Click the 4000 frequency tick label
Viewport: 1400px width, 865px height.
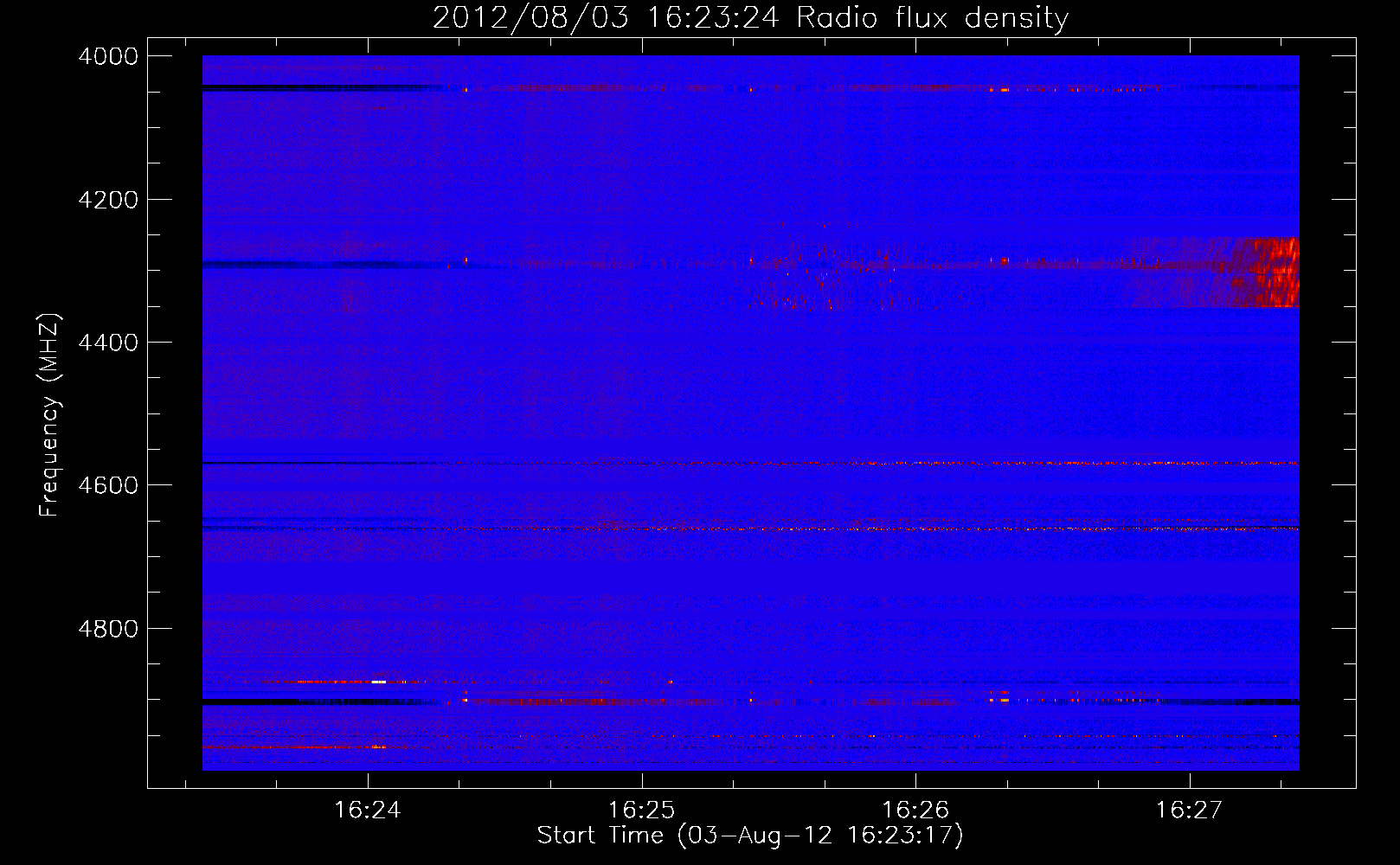click(x=108, y=56)
